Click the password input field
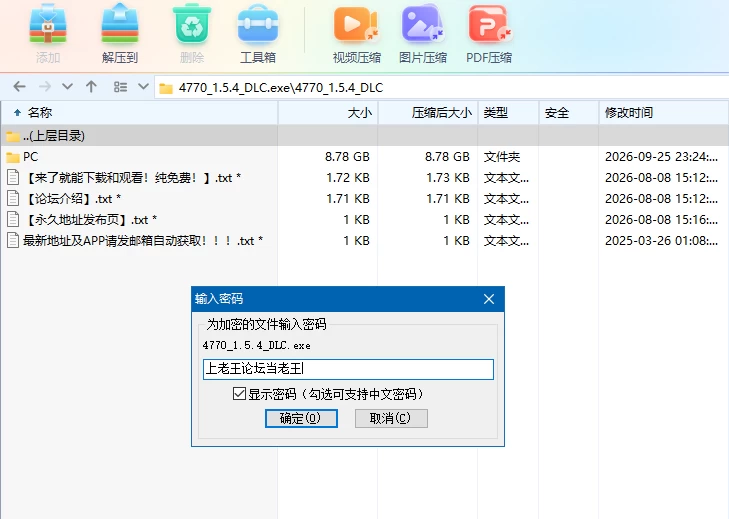 point(348,369)
